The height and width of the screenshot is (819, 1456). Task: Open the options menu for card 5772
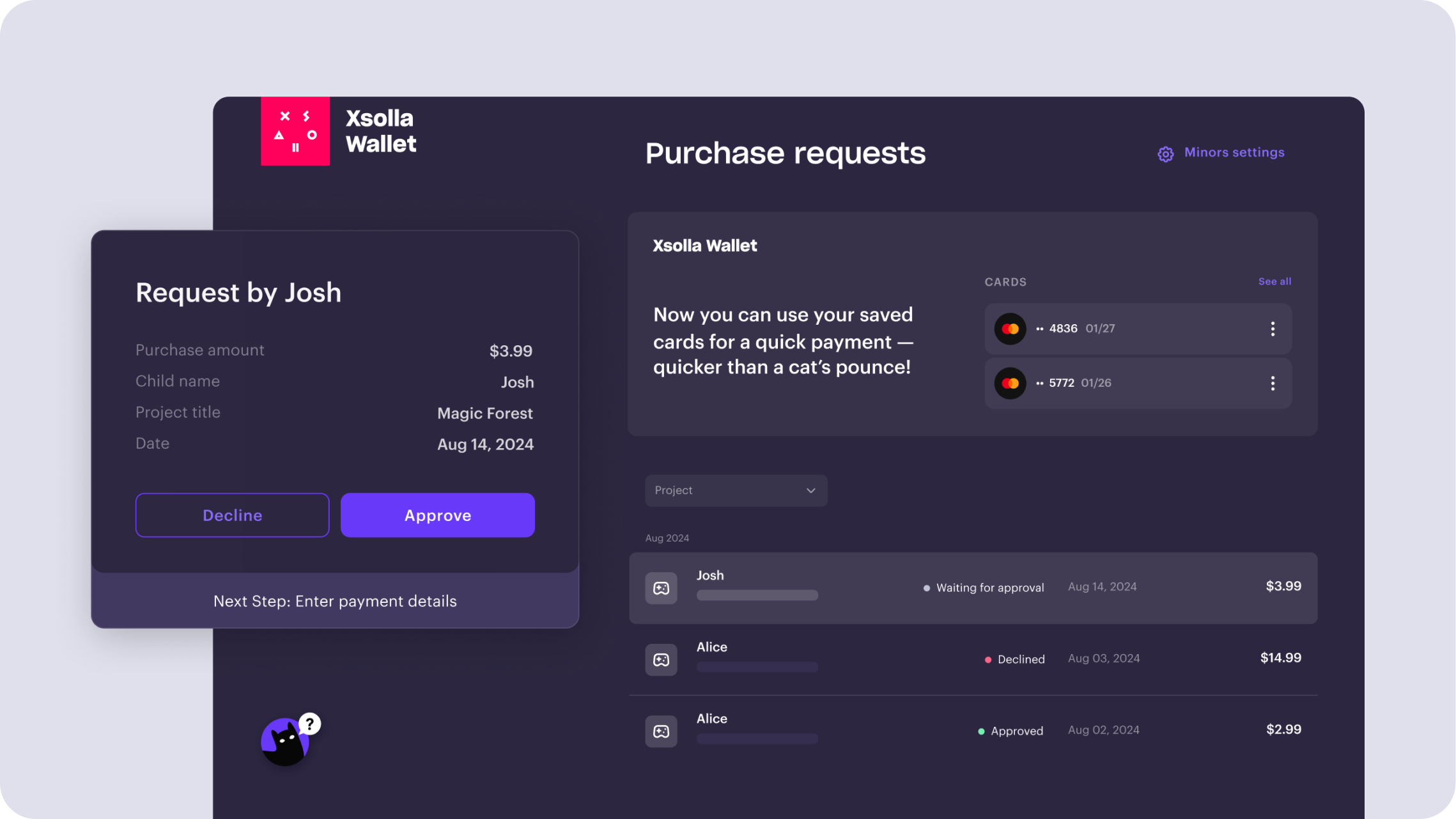tap(1273, 383)
